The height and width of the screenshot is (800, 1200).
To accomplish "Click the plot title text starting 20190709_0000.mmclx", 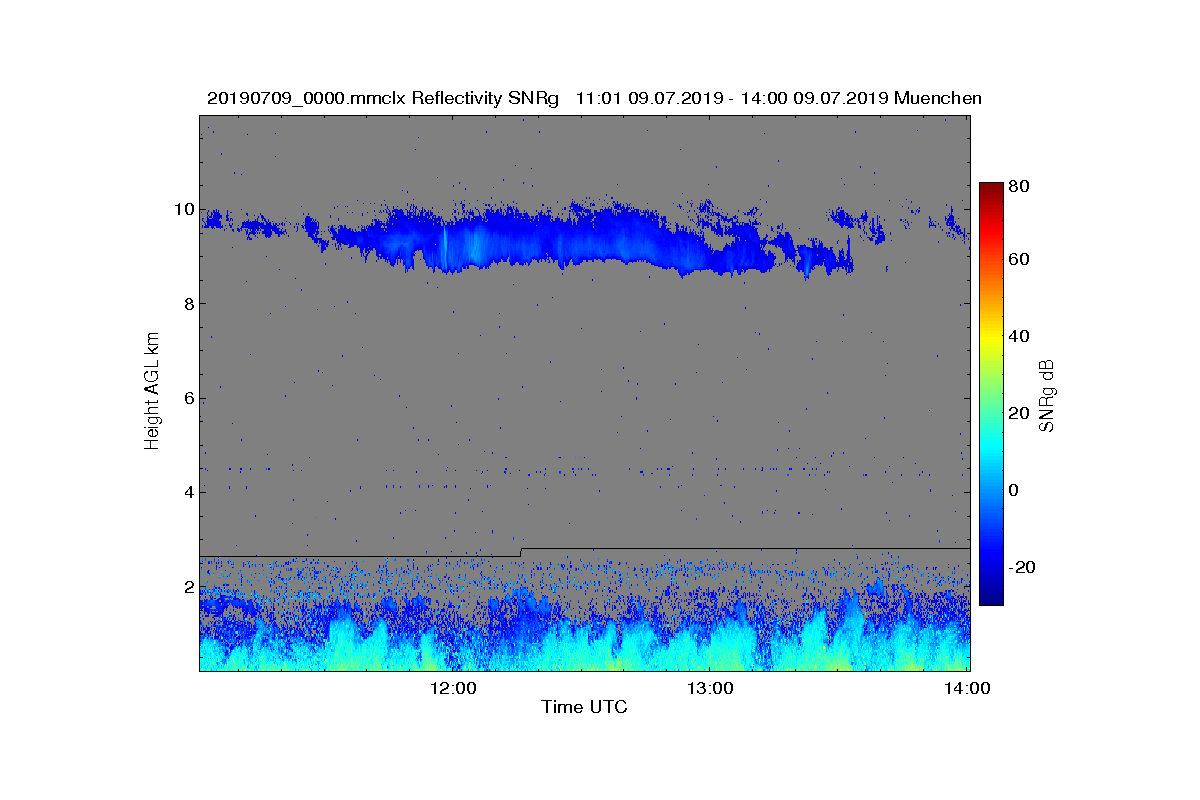I will pos(594,98).
